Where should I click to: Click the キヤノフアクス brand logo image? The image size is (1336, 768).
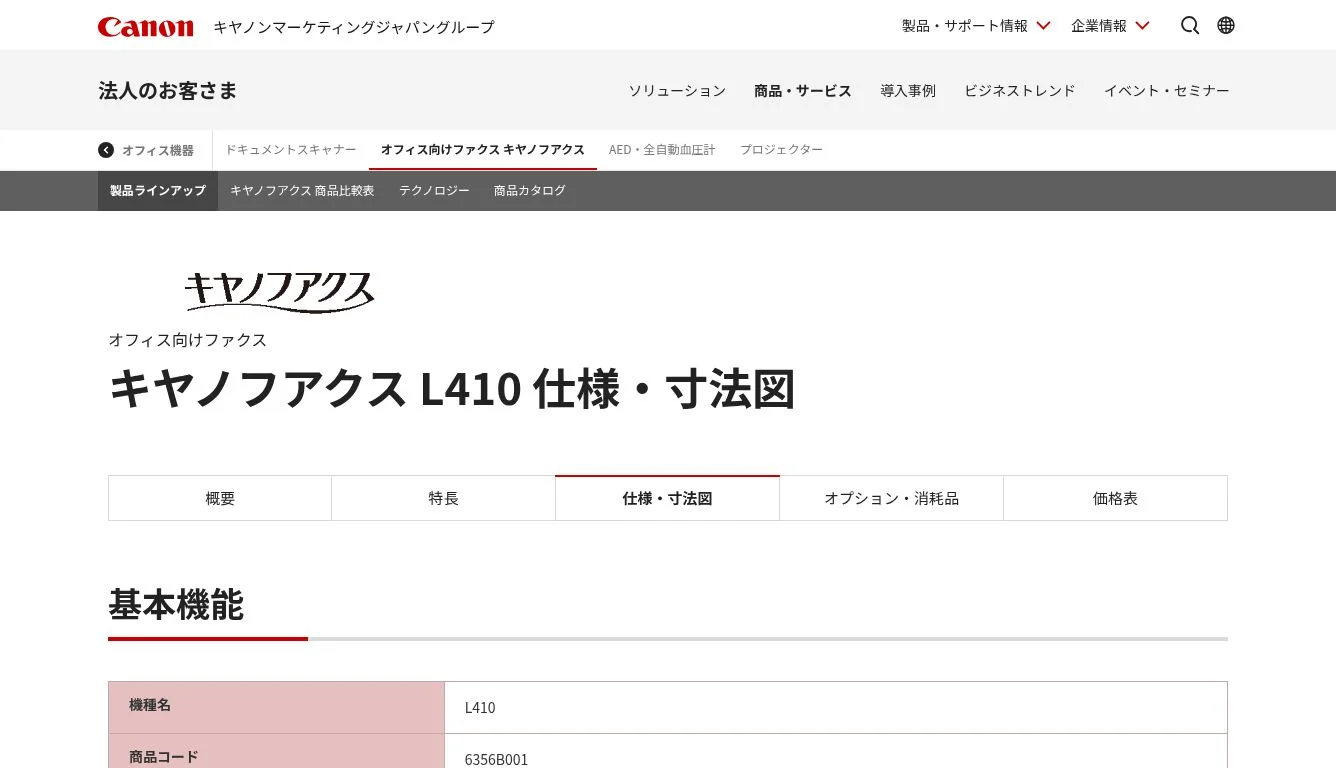[280, 292]
